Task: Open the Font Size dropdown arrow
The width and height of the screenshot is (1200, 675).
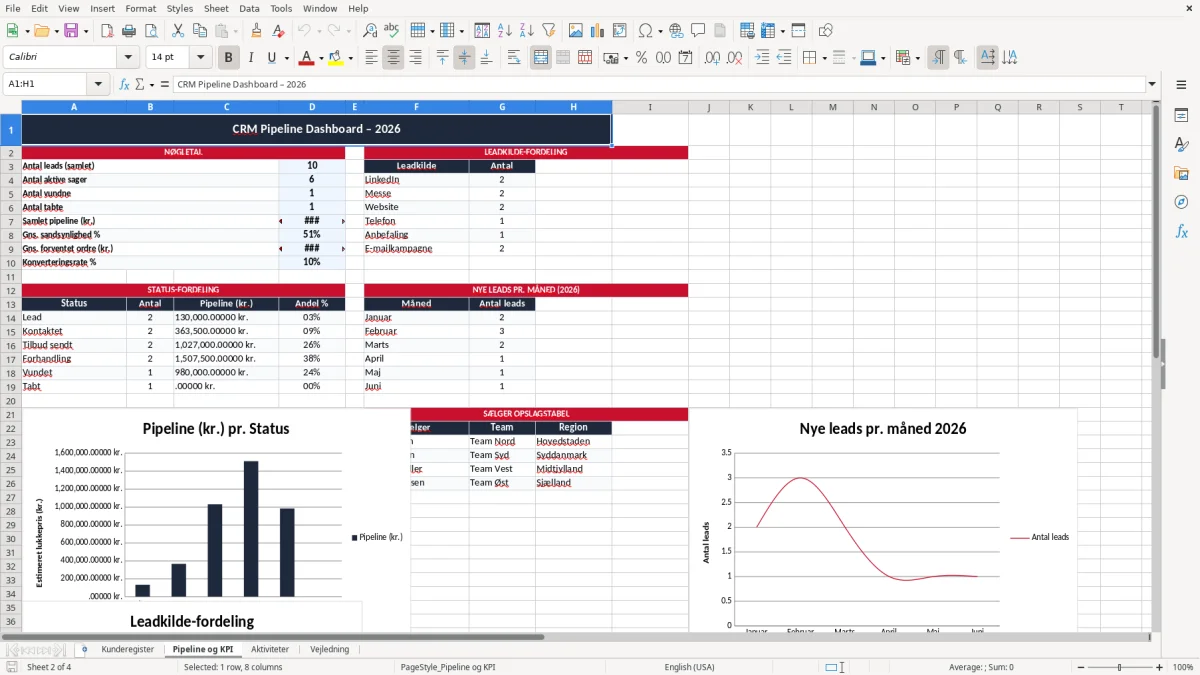Action: (201, 58)
